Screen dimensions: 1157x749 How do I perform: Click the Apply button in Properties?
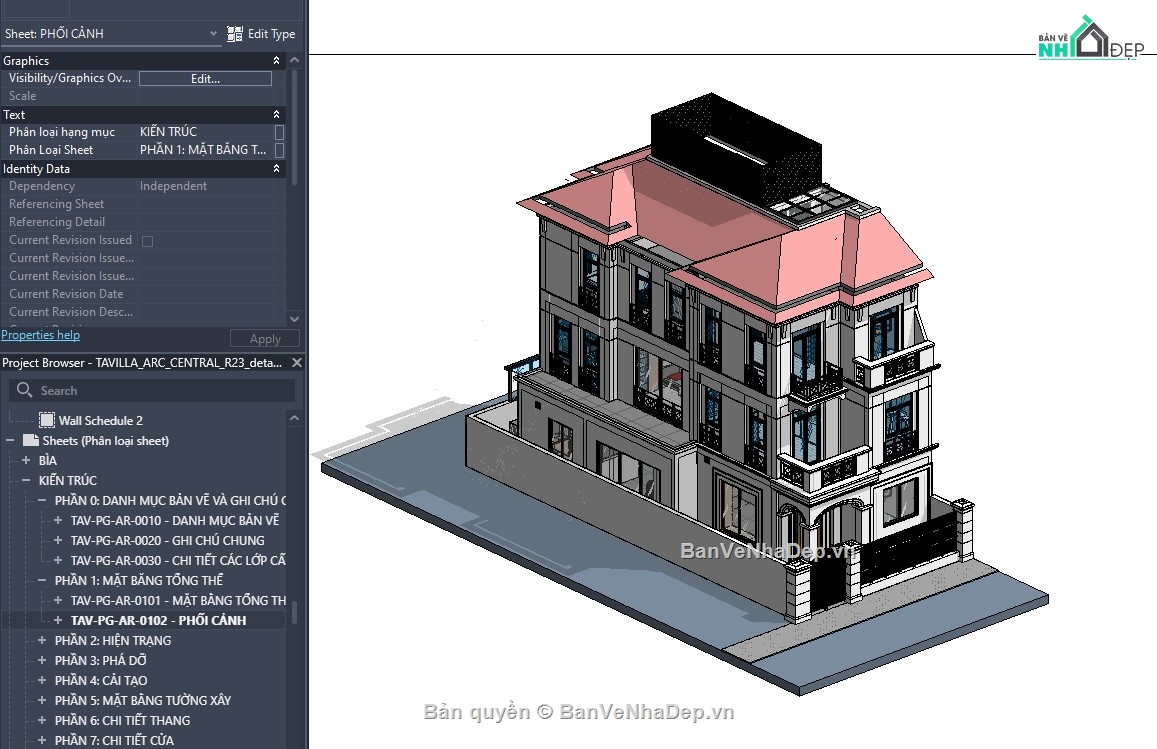point(265,339)
